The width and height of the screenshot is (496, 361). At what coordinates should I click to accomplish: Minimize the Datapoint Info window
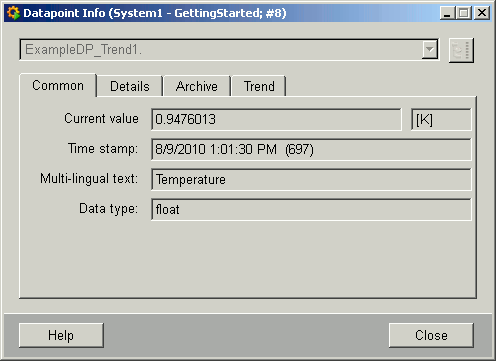(x=447, y=13)
